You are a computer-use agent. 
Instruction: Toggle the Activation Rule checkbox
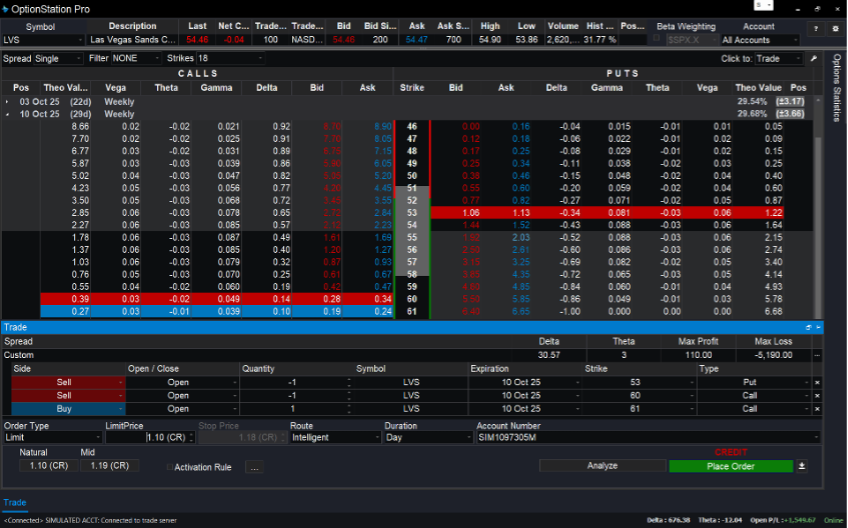[168, 467]
